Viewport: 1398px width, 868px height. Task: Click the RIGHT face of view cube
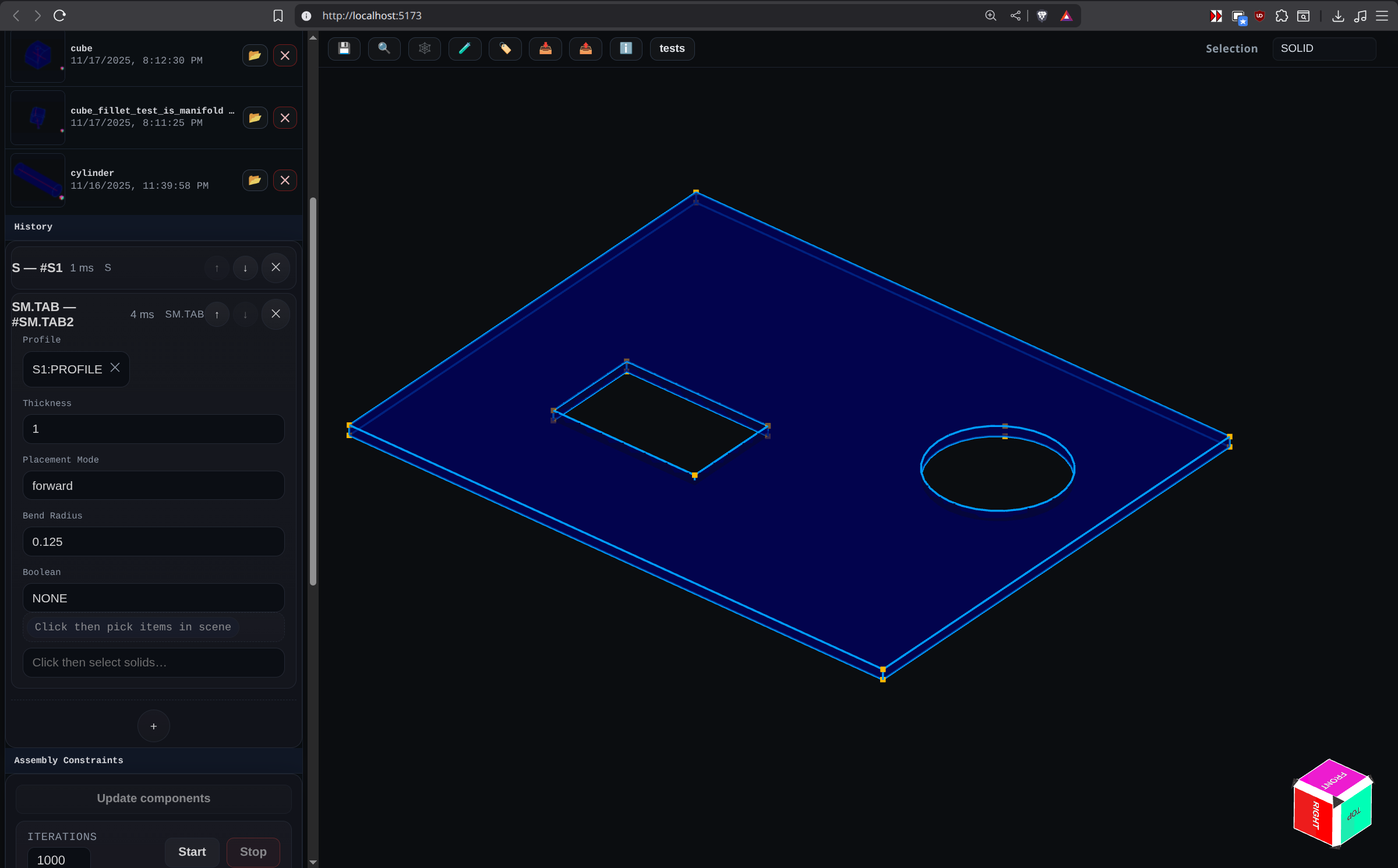(1314, 816)
